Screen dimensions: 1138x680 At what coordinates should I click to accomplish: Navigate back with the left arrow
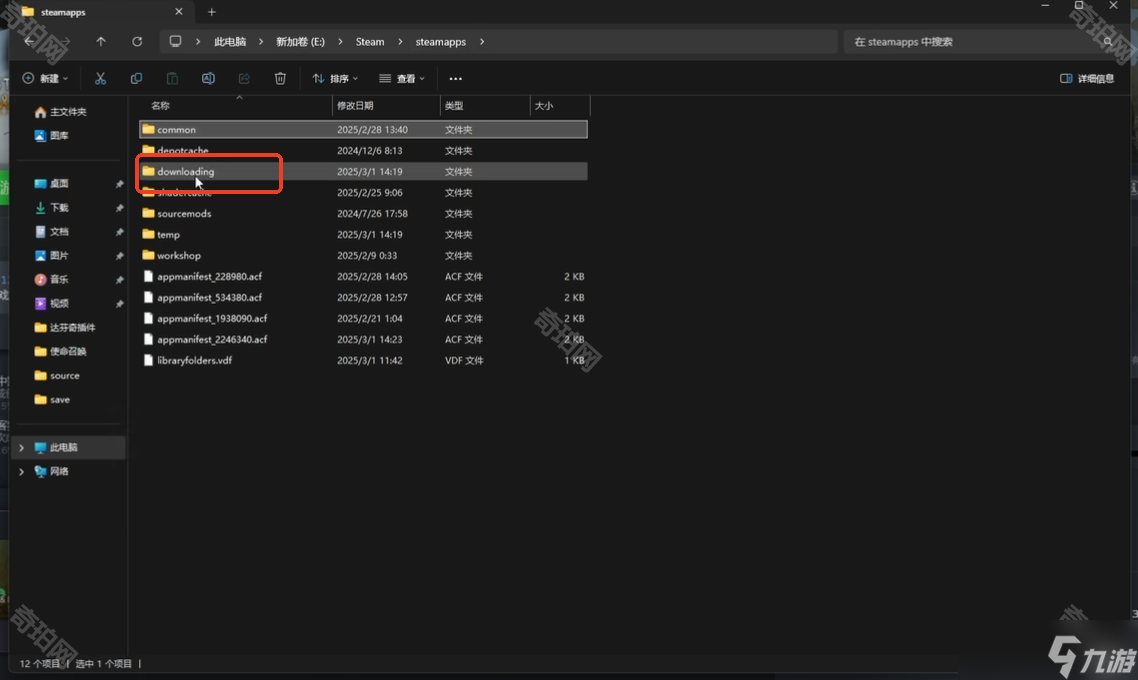click(29, 41)
